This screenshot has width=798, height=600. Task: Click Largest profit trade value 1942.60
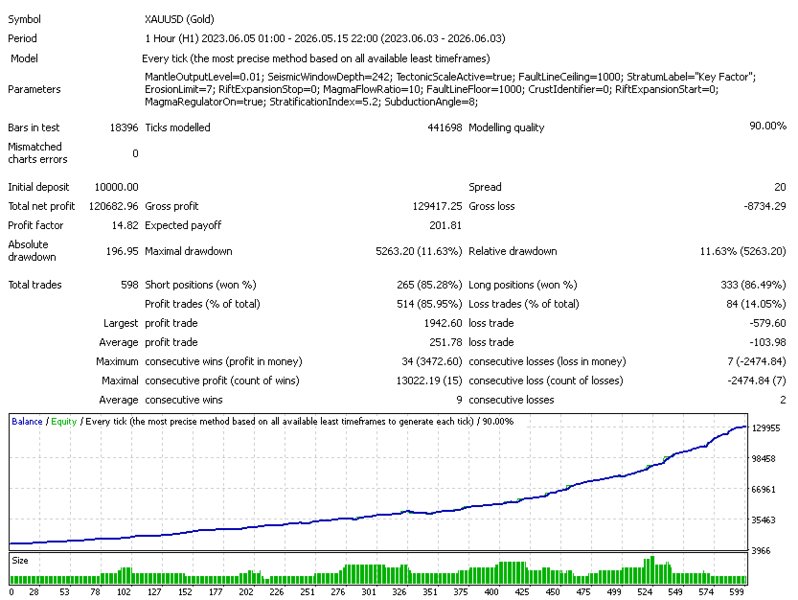443,323
